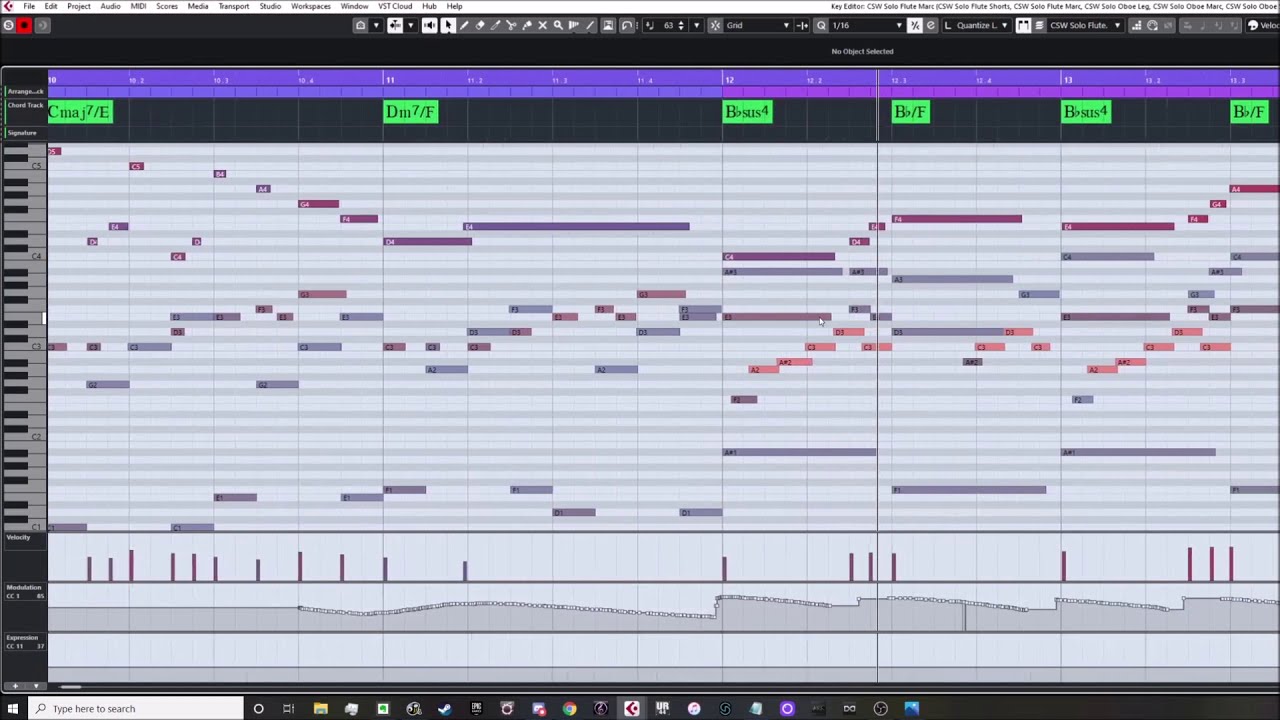Select the Line tool
This screenshot has height=720, width=1280.
coord(590,25)
